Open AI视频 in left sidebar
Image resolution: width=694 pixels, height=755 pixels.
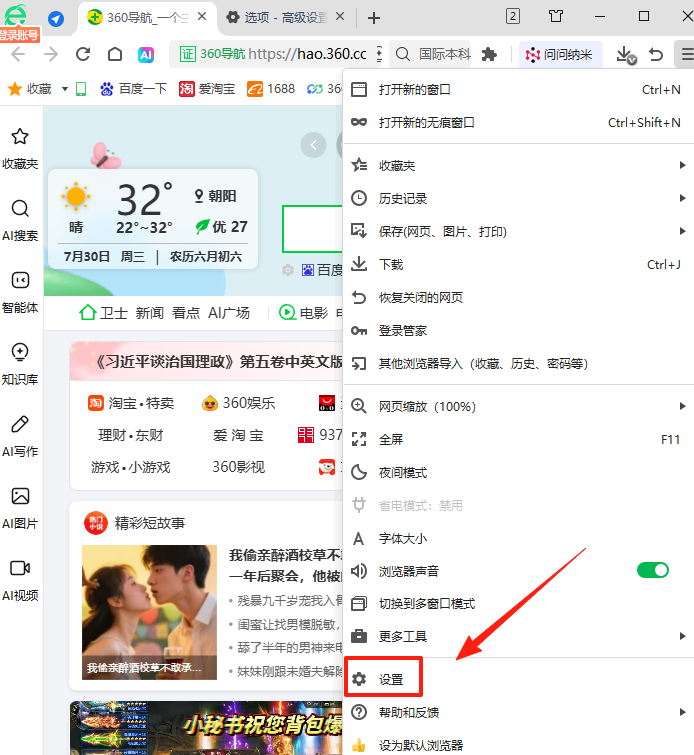(x=20, y=580)
